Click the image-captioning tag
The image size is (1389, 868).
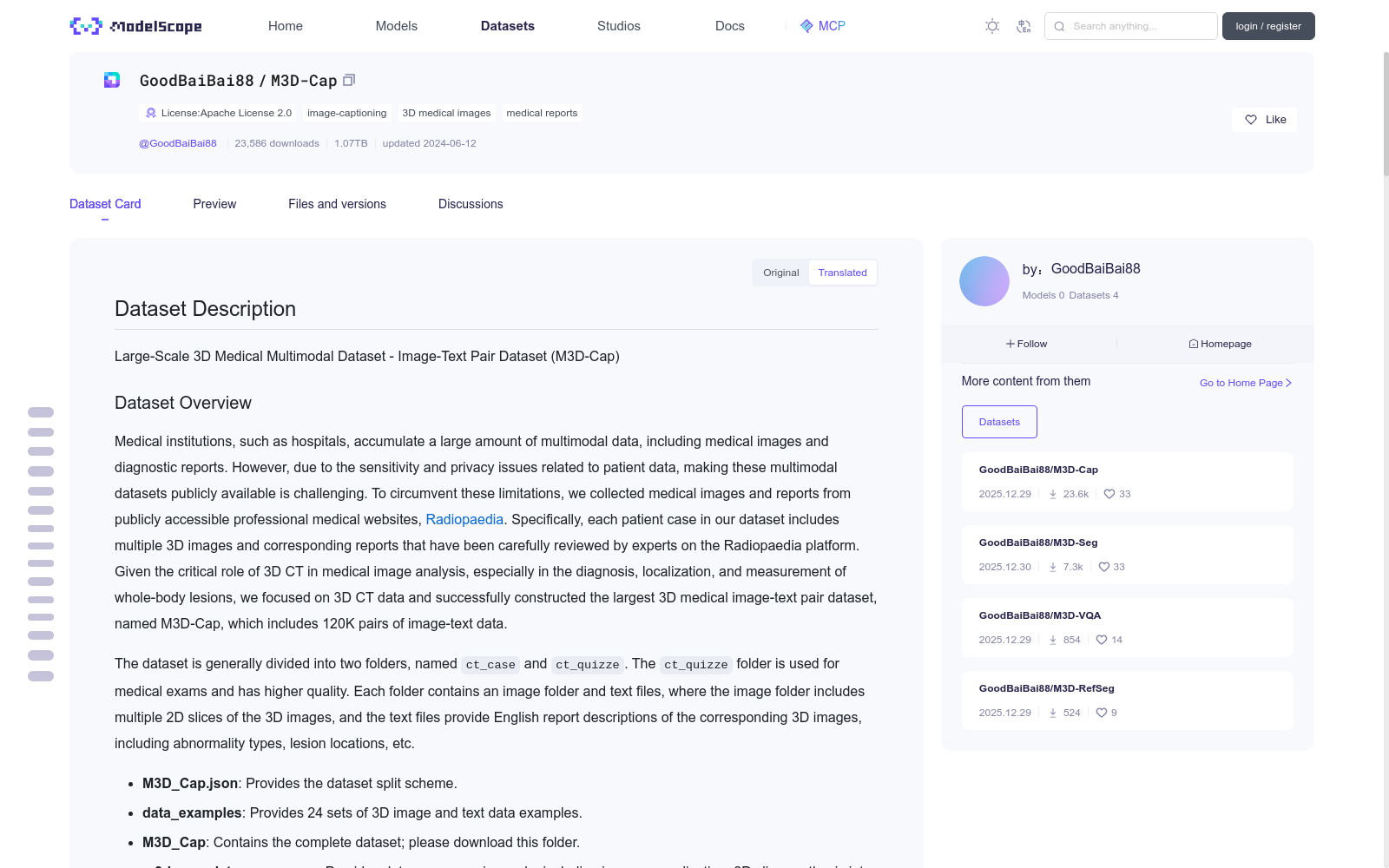point(346,113)
